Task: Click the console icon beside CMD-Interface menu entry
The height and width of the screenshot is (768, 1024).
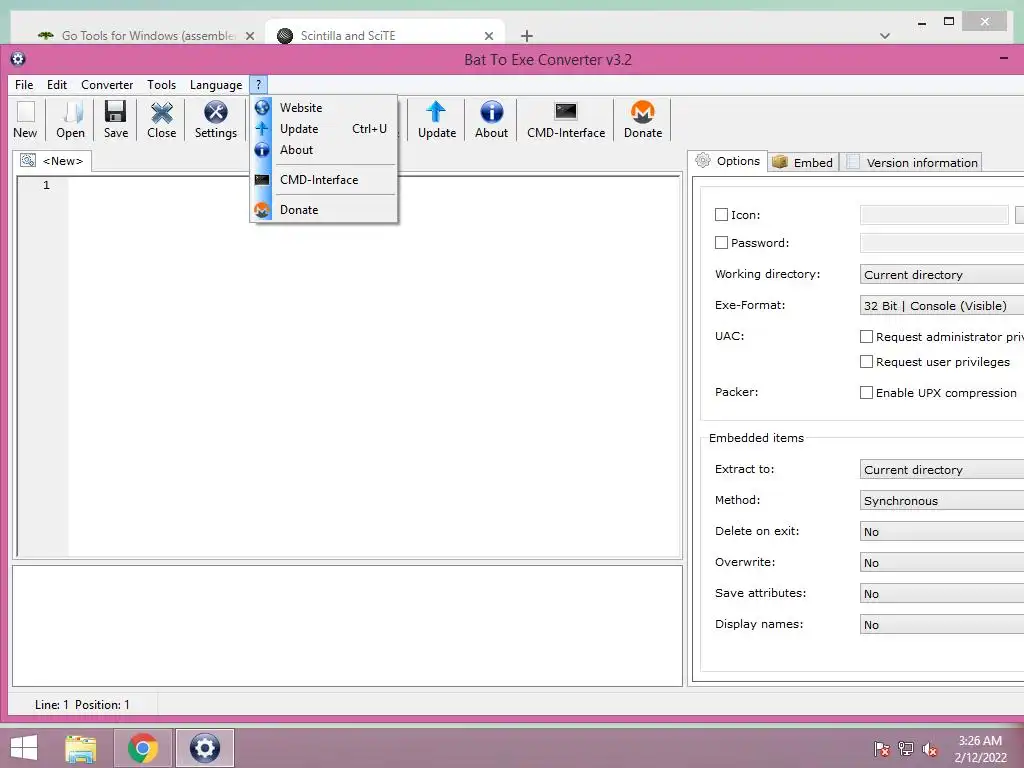Action: [262, 180]
